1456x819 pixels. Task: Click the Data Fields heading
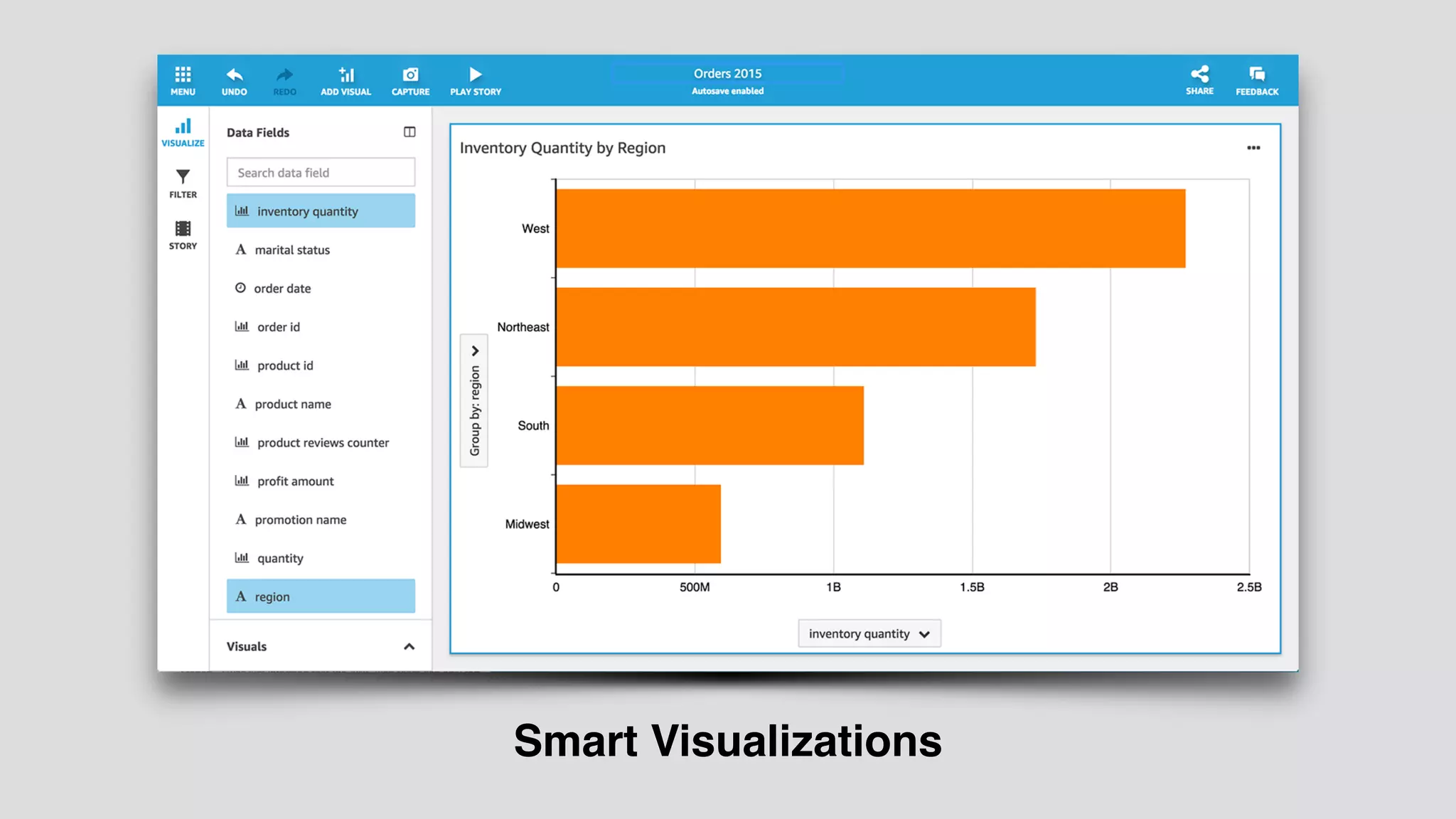click(x=258, y=132)
